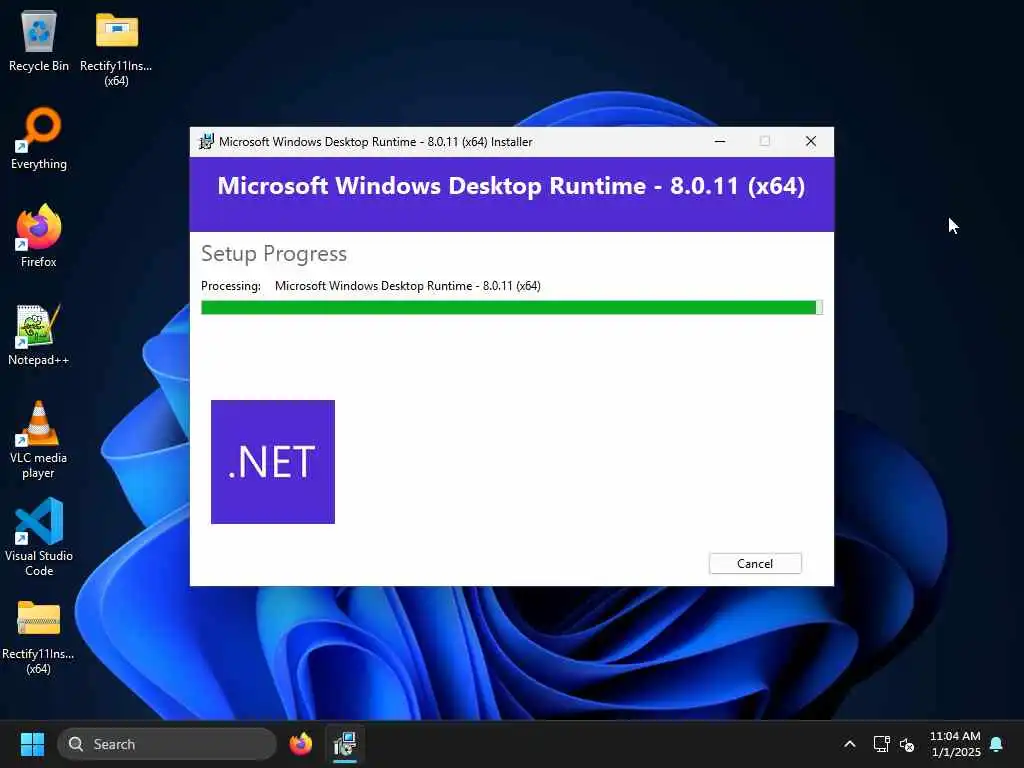
Task: Click the taskbar Search box
Action: coord(167,744)
